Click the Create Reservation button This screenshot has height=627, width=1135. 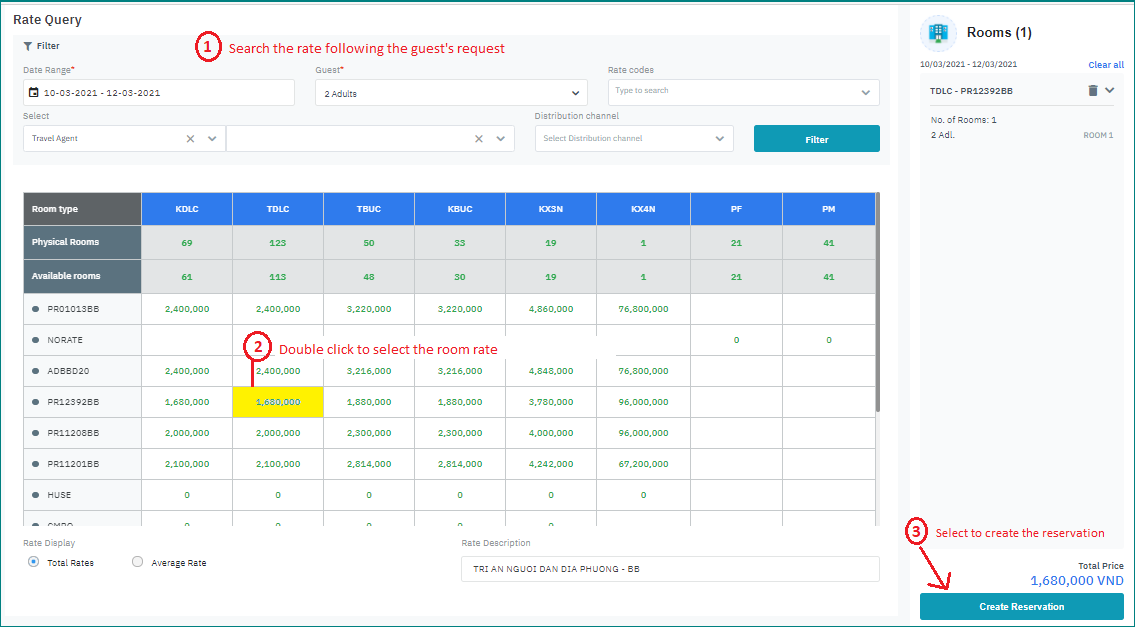pyautogui.click(x=1021, y=606)
